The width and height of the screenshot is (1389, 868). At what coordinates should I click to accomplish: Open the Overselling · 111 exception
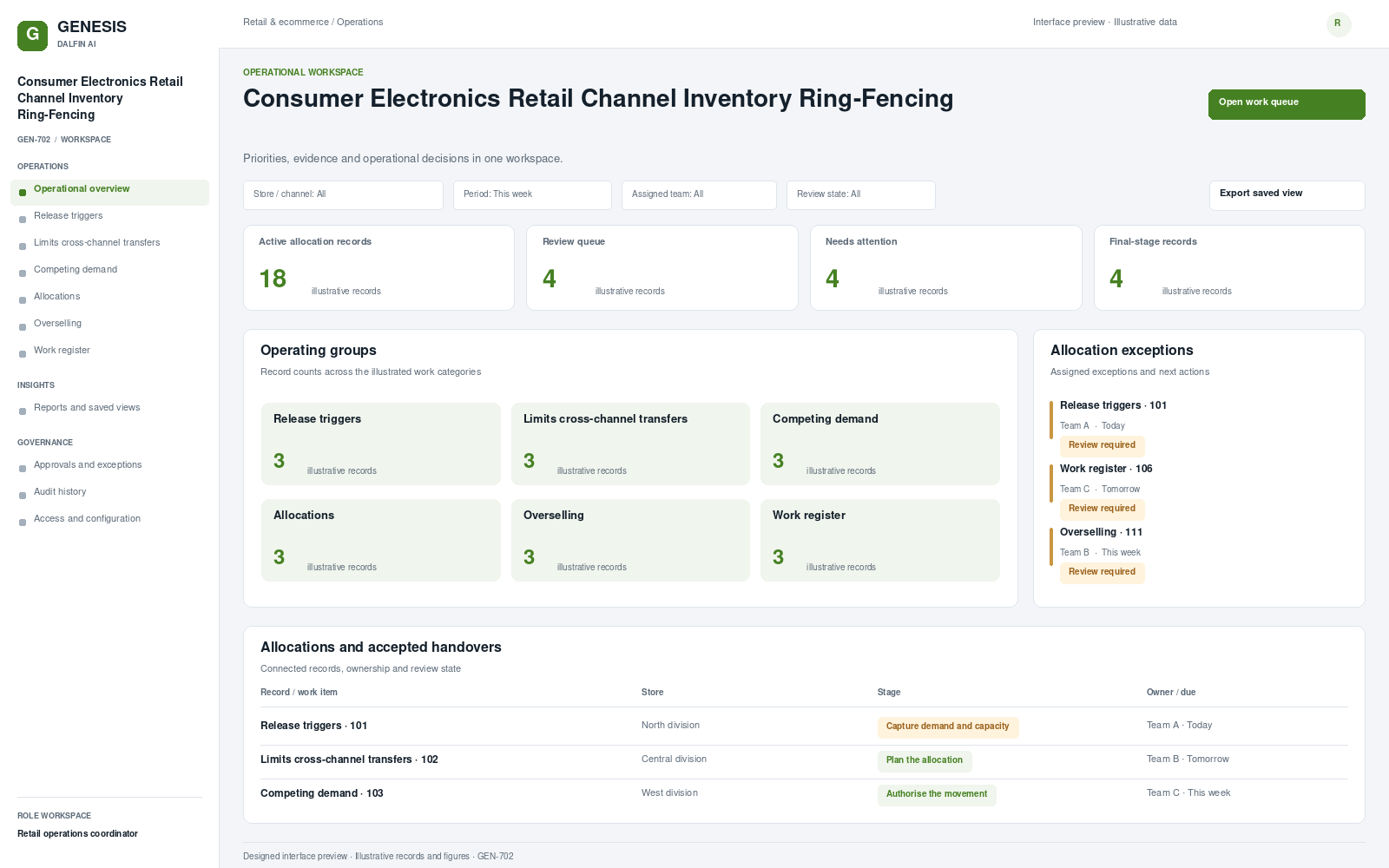click(x=1101, y=532)
